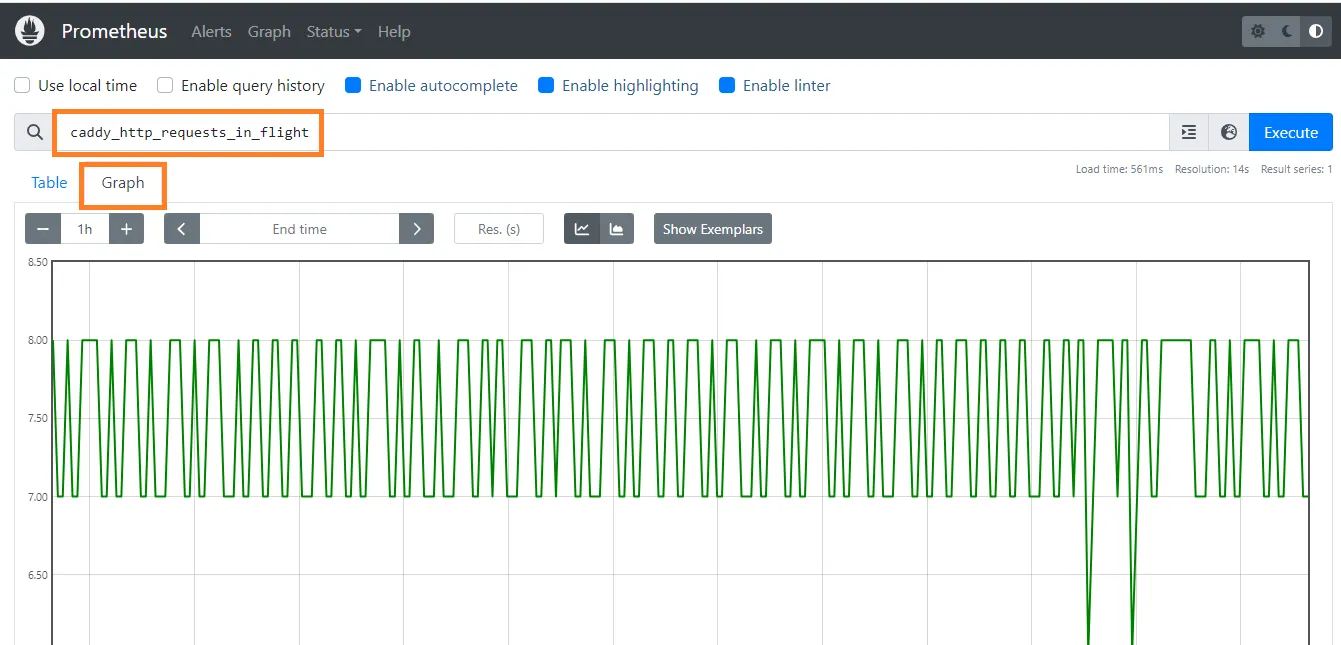Move end time forward with right chevron
Image resolution: width=1341 pixels, height=645 pixels.
coord(417,229)
